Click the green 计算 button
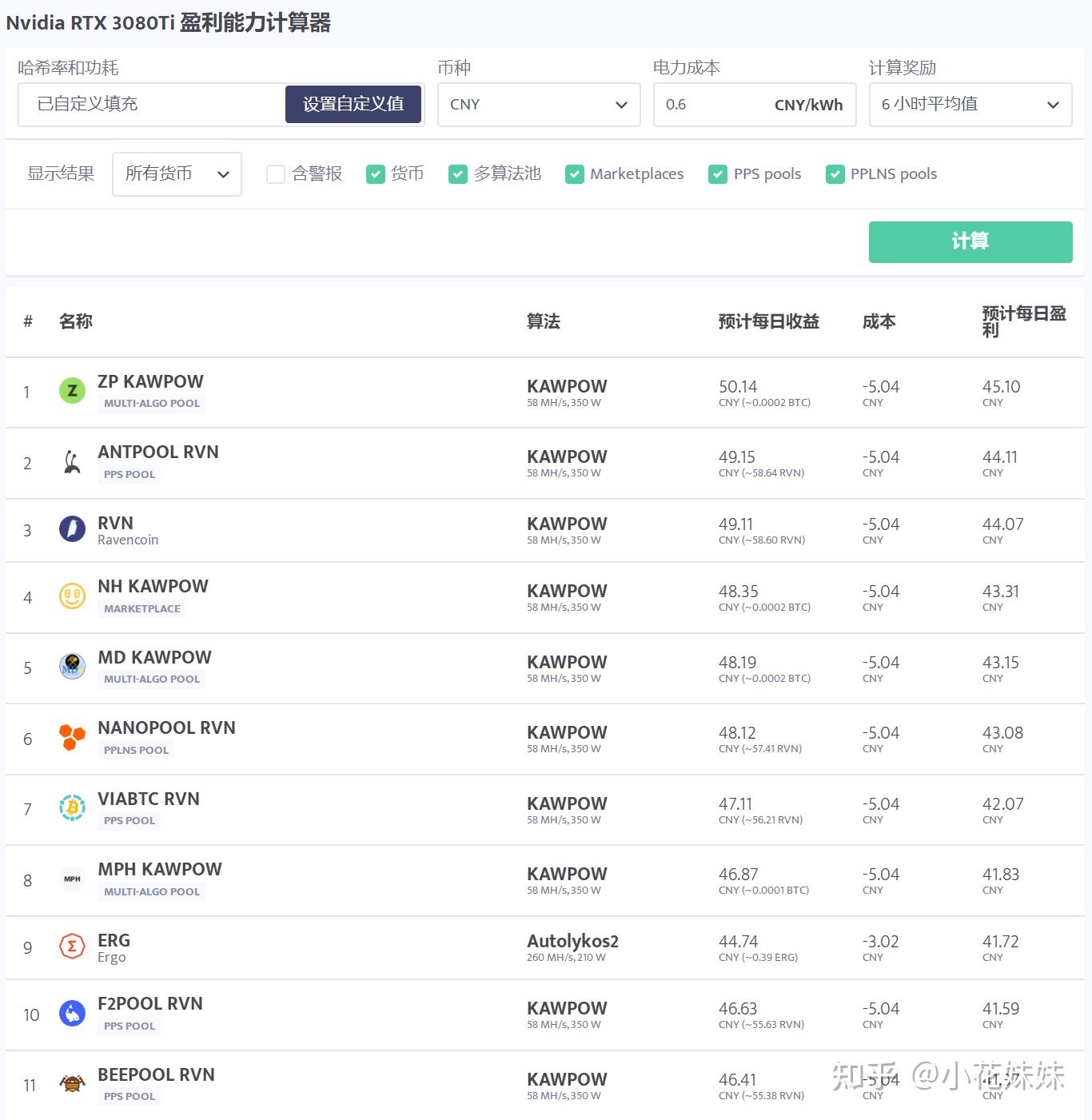 tap(970, 241)
